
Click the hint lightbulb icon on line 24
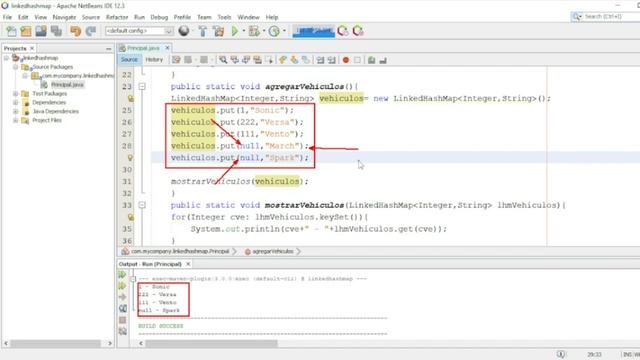[130, 98]
